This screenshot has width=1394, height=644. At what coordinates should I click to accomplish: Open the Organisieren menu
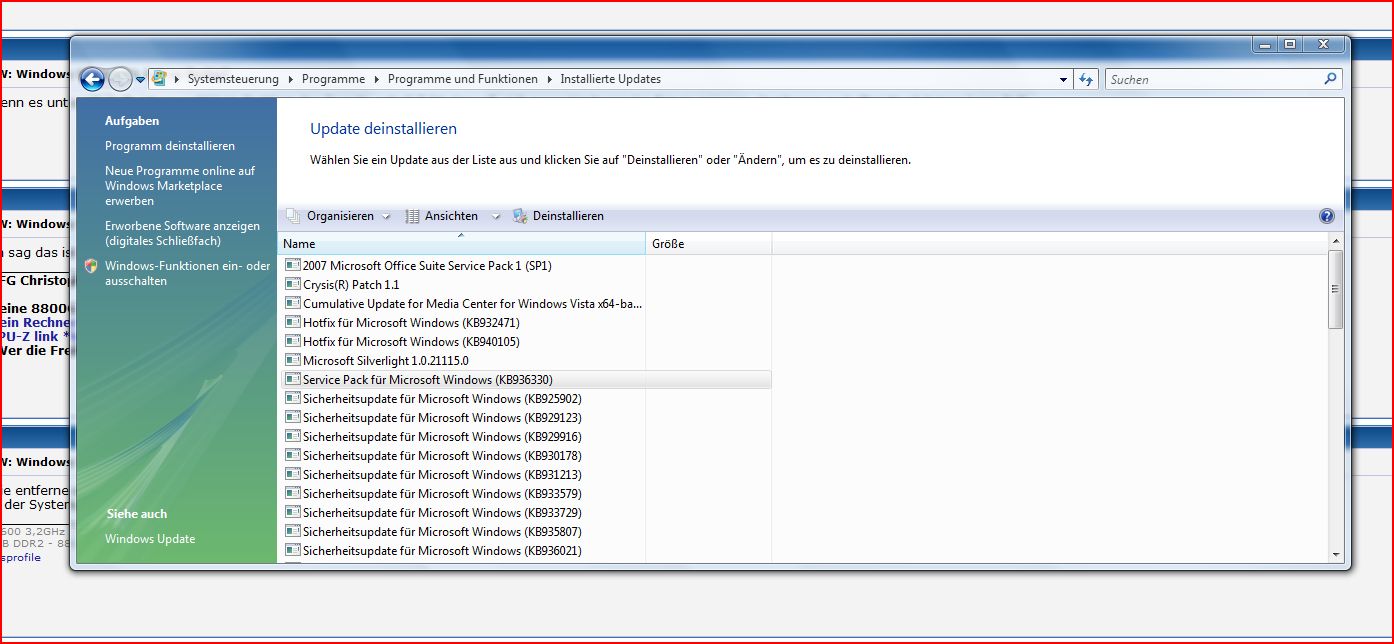pyautogui.click(x=340, y=216)
